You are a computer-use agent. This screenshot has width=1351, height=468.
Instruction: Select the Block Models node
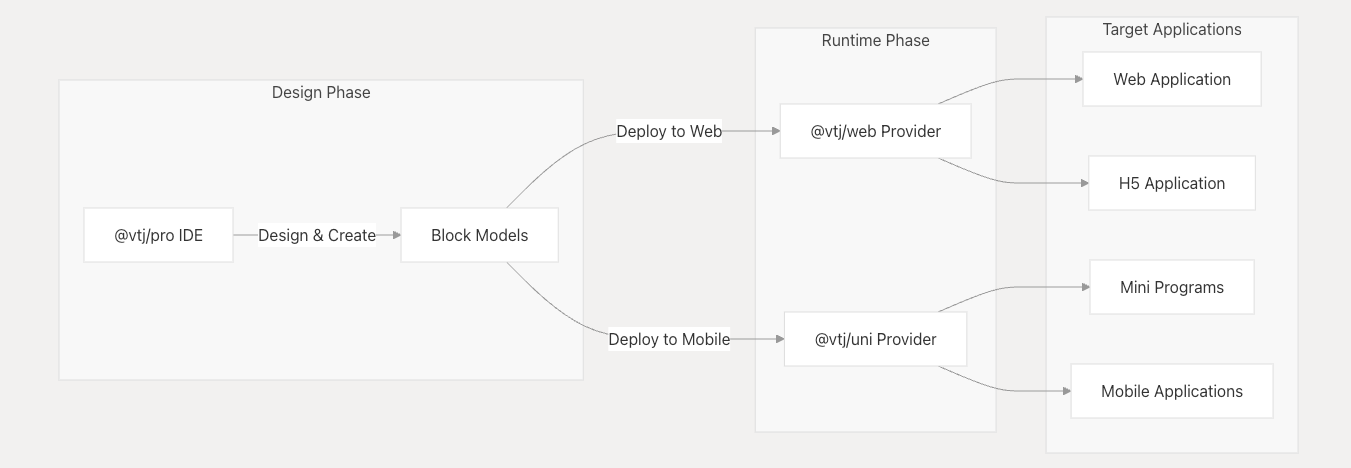479,235
